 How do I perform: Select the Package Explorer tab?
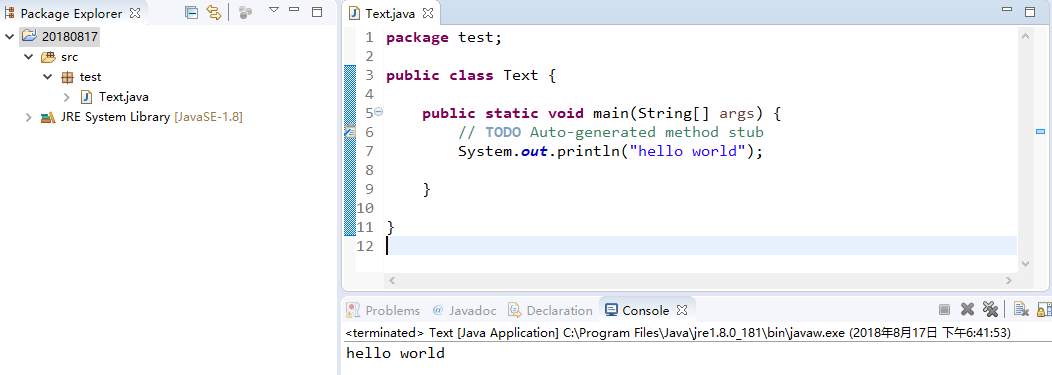point(71,13)
